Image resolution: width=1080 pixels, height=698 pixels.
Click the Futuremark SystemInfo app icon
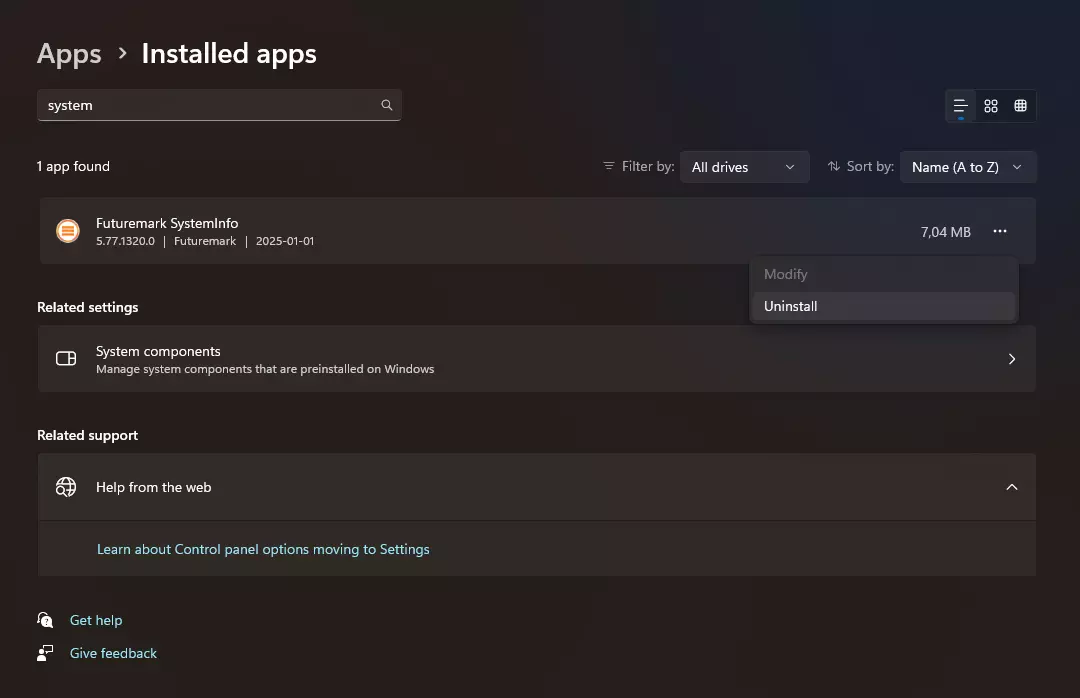coord(68,231)
